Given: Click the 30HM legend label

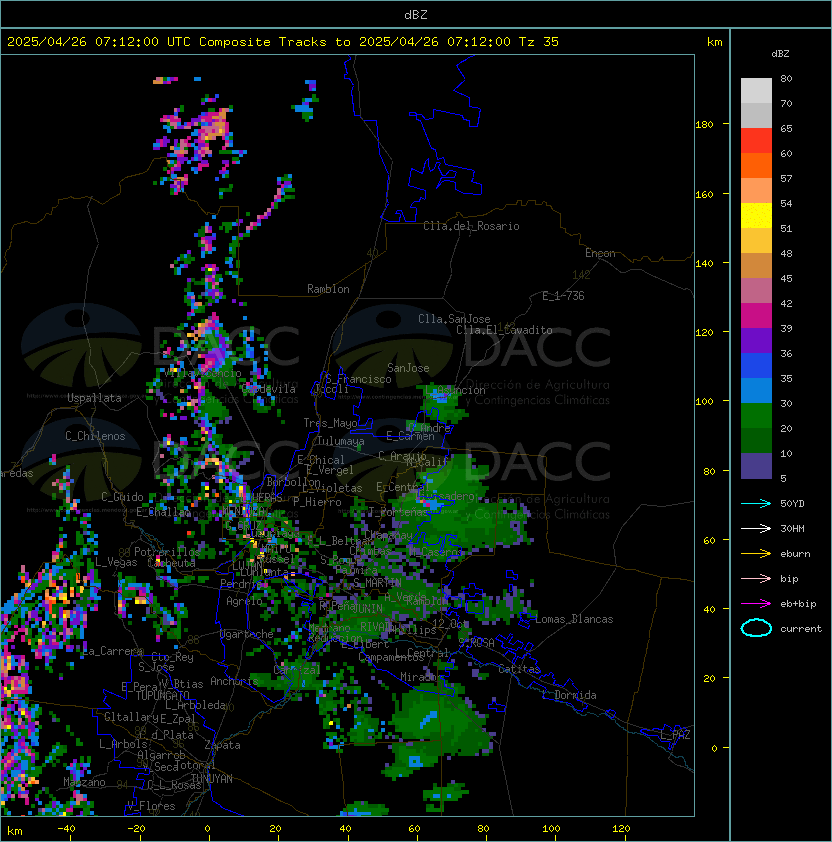Looking at the screenshot, I should click(792, 528).
